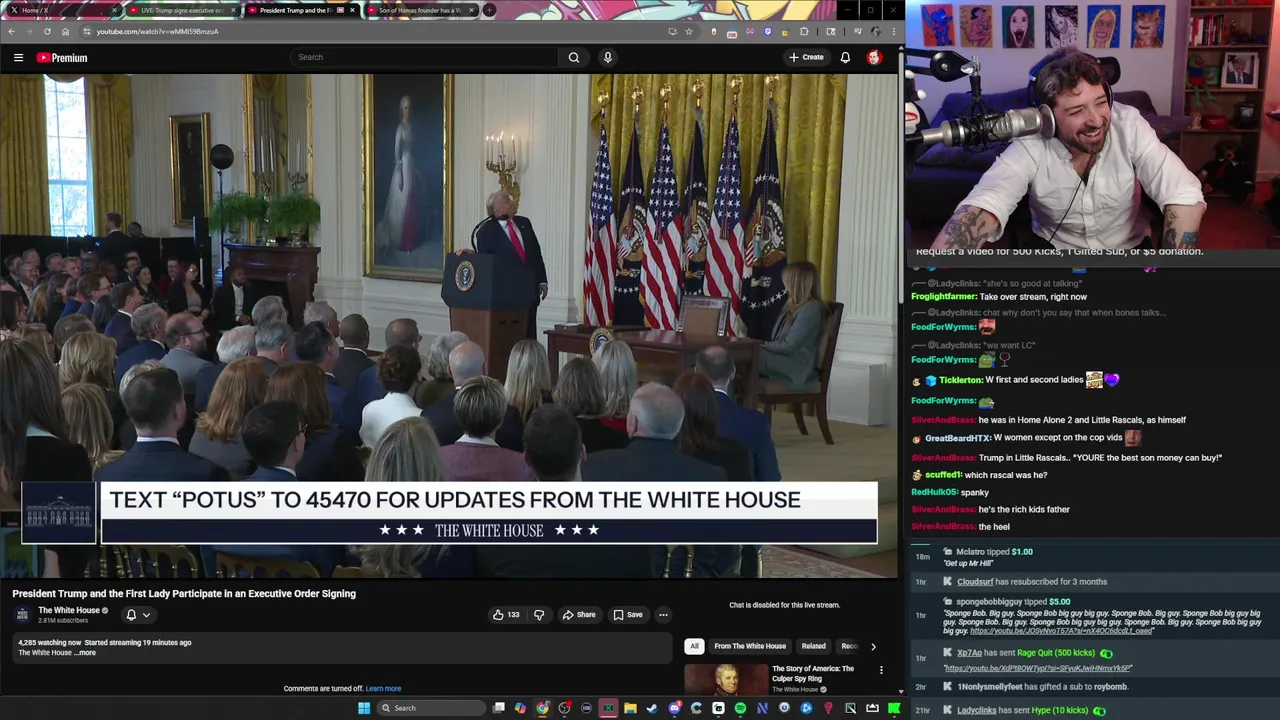Open Discord from the taskbar

coord(675,708)
